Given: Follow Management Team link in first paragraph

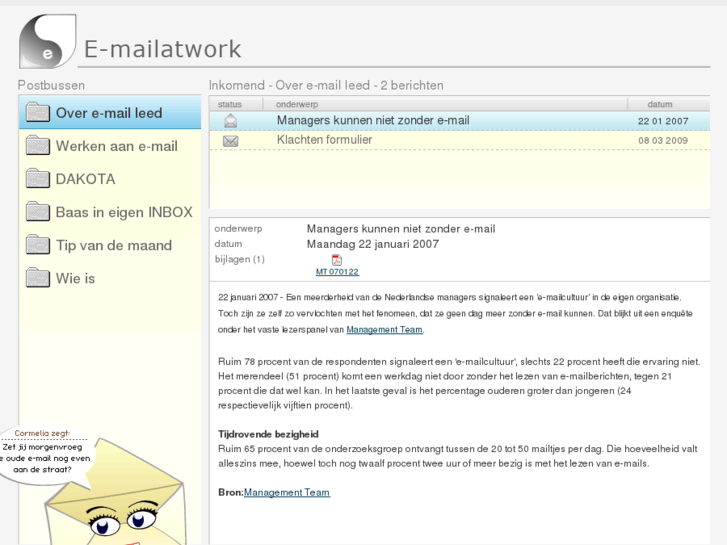Looking at the screenshot, I should [x=384, y=329].
